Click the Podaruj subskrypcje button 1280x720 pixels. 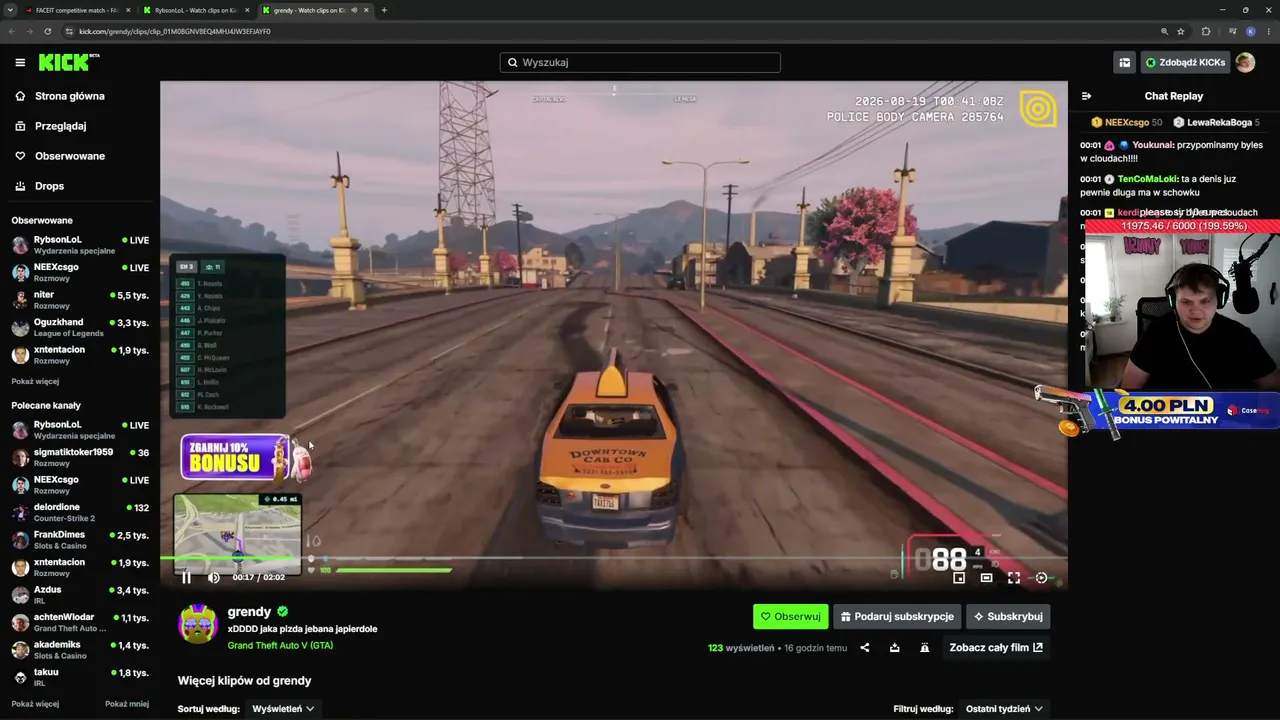897,616
